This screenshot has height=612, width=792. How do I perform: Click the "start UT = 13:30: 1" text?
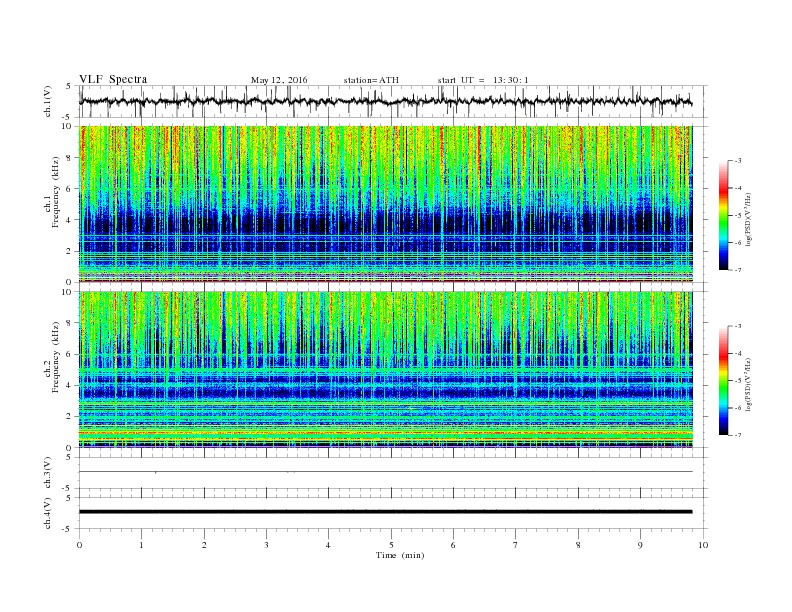(483, 80)
